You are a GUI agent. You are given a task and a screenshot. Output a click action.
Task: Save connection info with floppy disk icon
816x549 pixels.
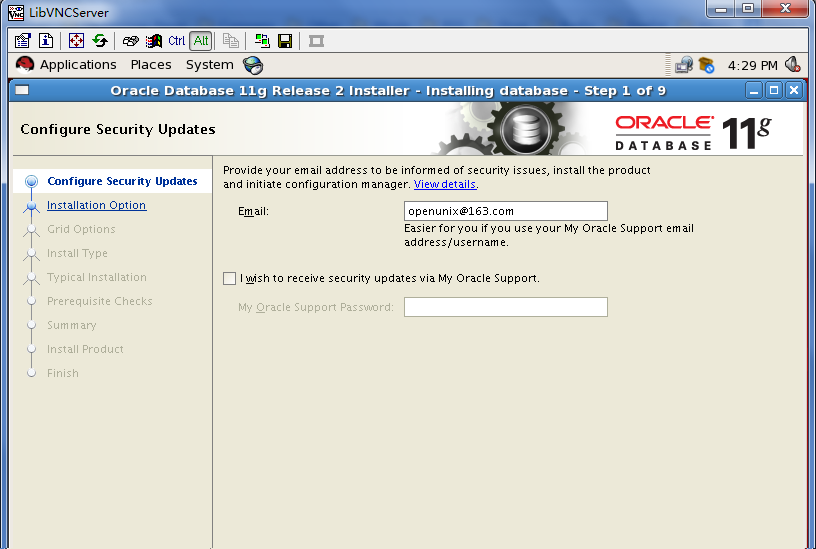click(285, 41)
